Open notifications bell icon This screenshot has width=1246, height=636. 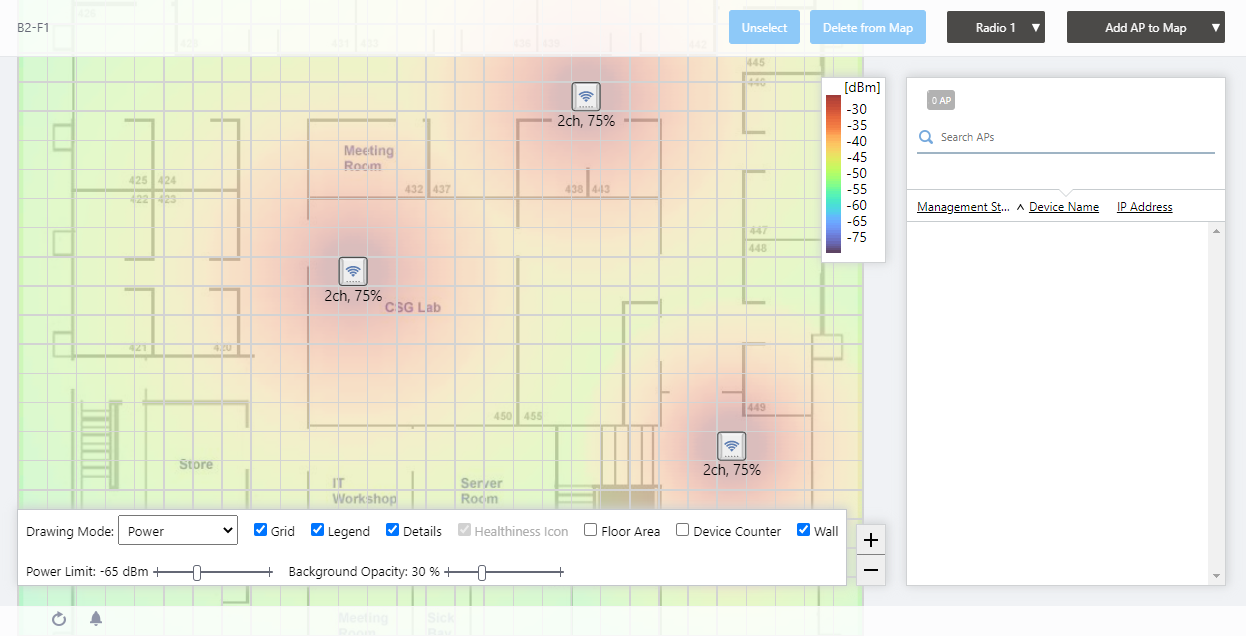click(x=96, y=618)
